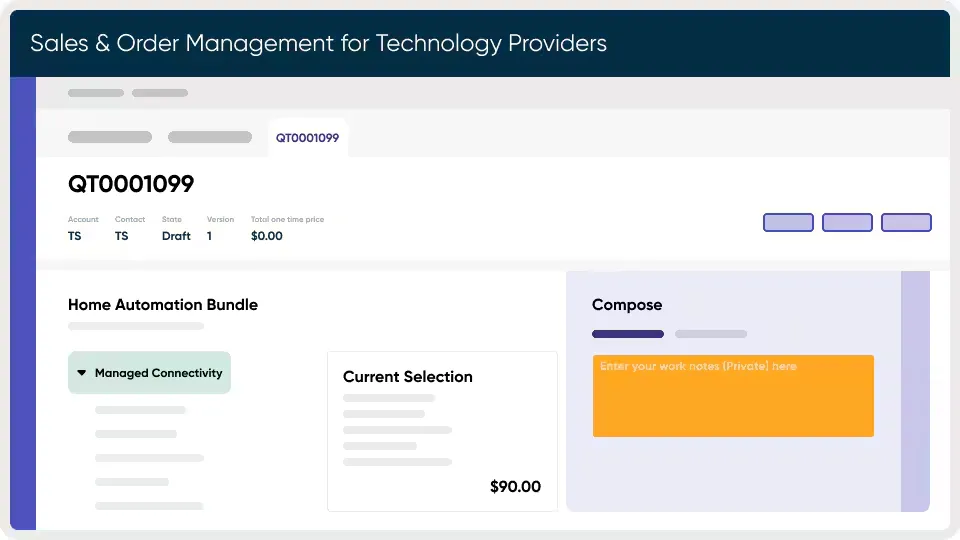Screen dimensions: 960x540
Task: Click the purple scrollbar beside Compose panel
Action: tap(915, 390)
